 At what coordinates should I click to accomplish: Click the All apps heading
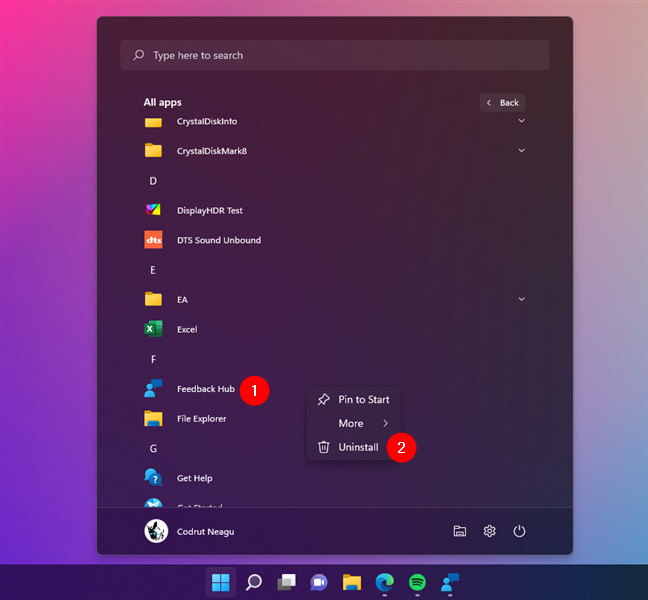[x=162, y=102]
